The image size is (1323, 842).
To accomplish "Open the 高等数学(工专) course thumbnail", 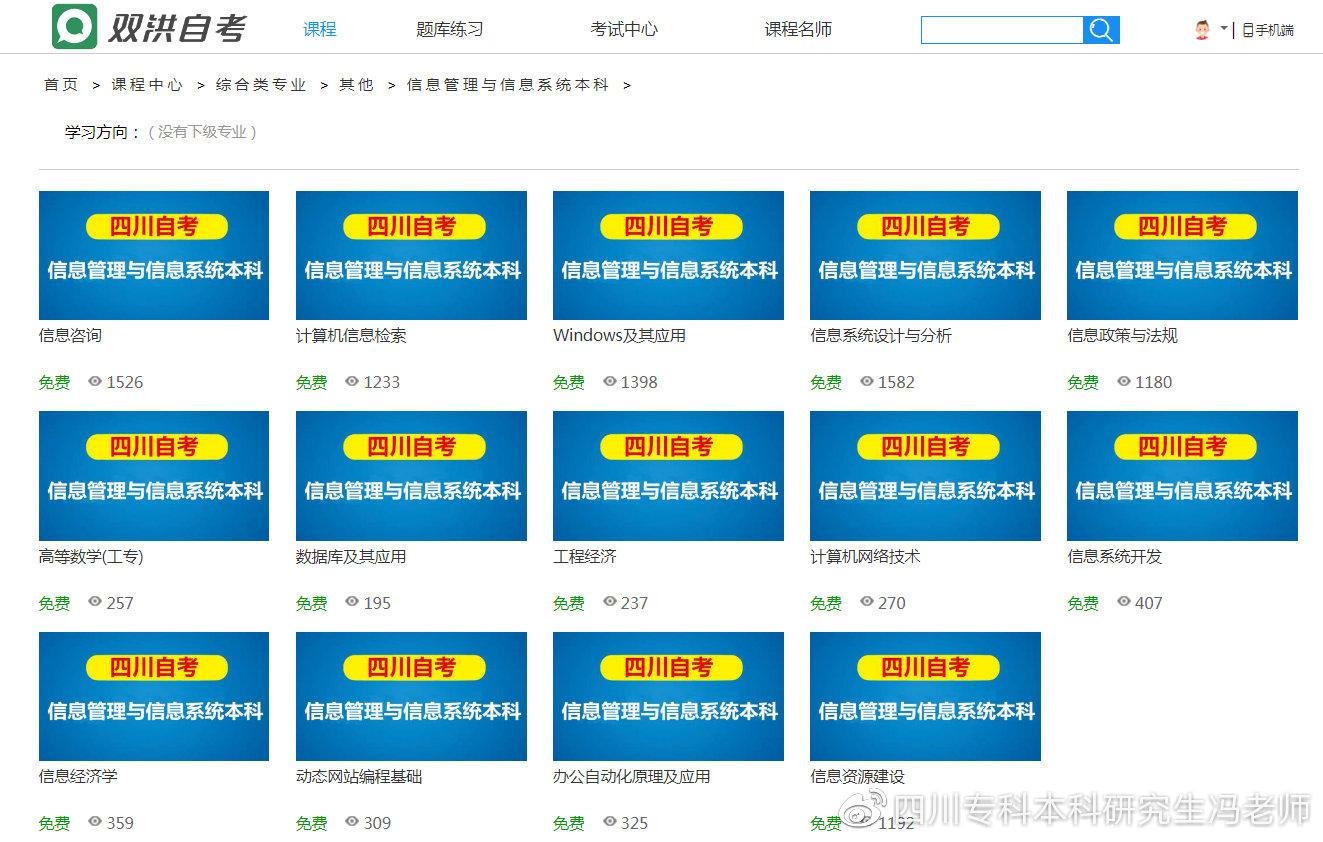I will click(154, 476).
